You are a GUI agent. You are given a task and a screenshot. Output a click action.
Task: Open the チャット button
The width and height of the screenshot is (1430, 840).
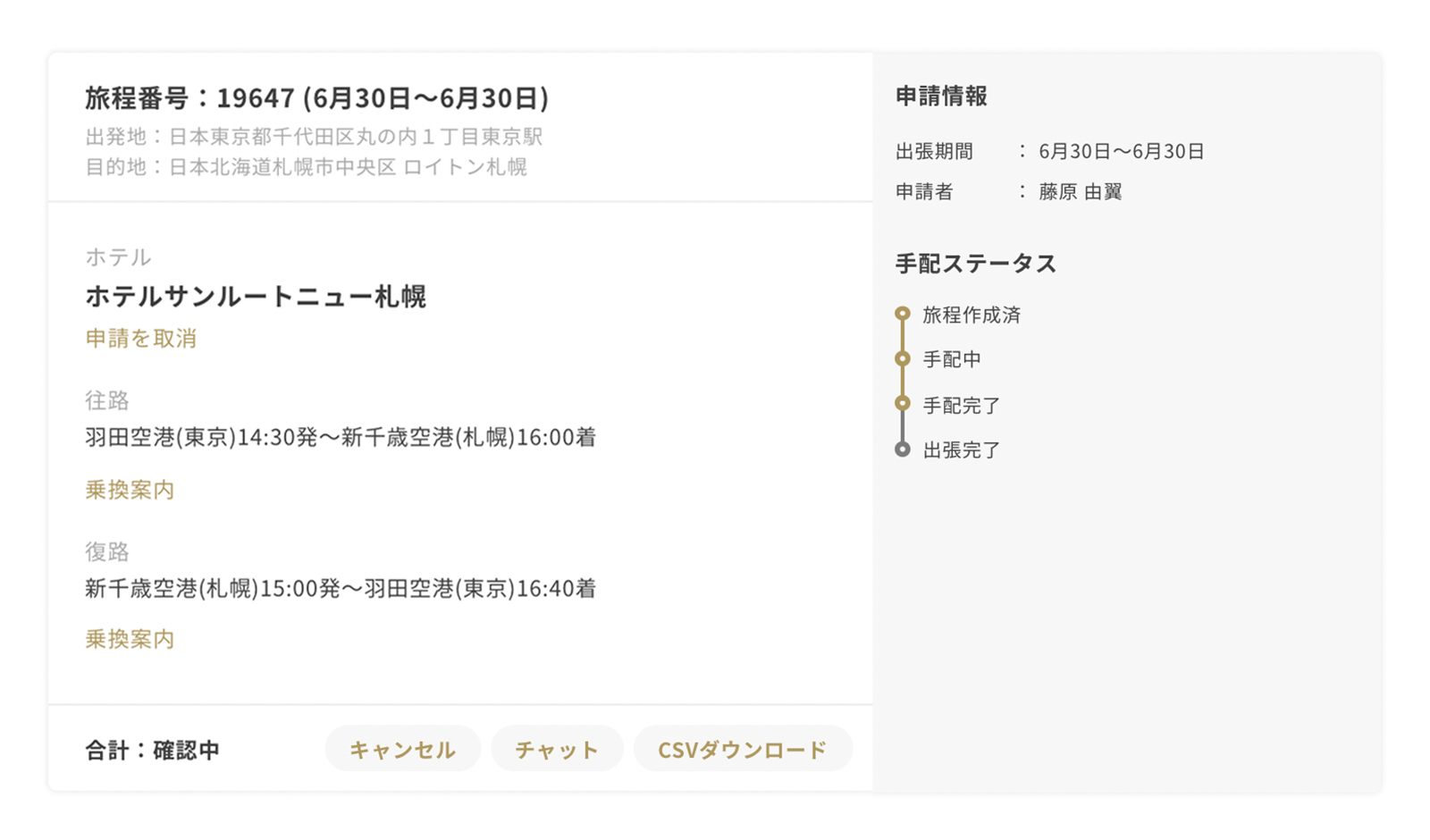[x=557, y=749]
